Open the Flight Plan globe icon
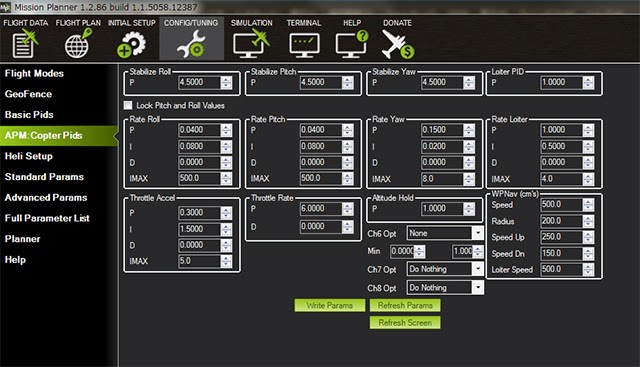Viewport: 640px width, 367px height. (78, 44)
